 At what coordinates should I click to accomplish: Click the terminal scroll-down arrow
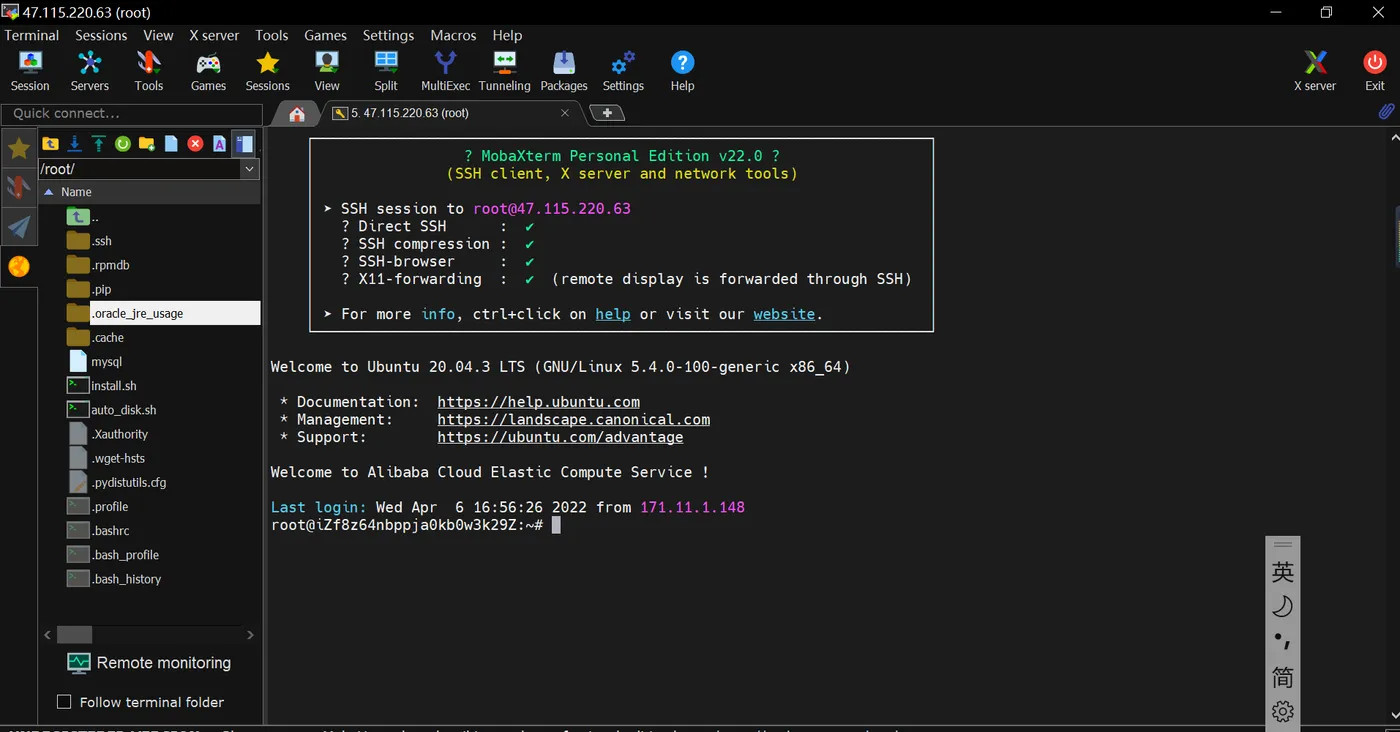tap(1395, 715)
